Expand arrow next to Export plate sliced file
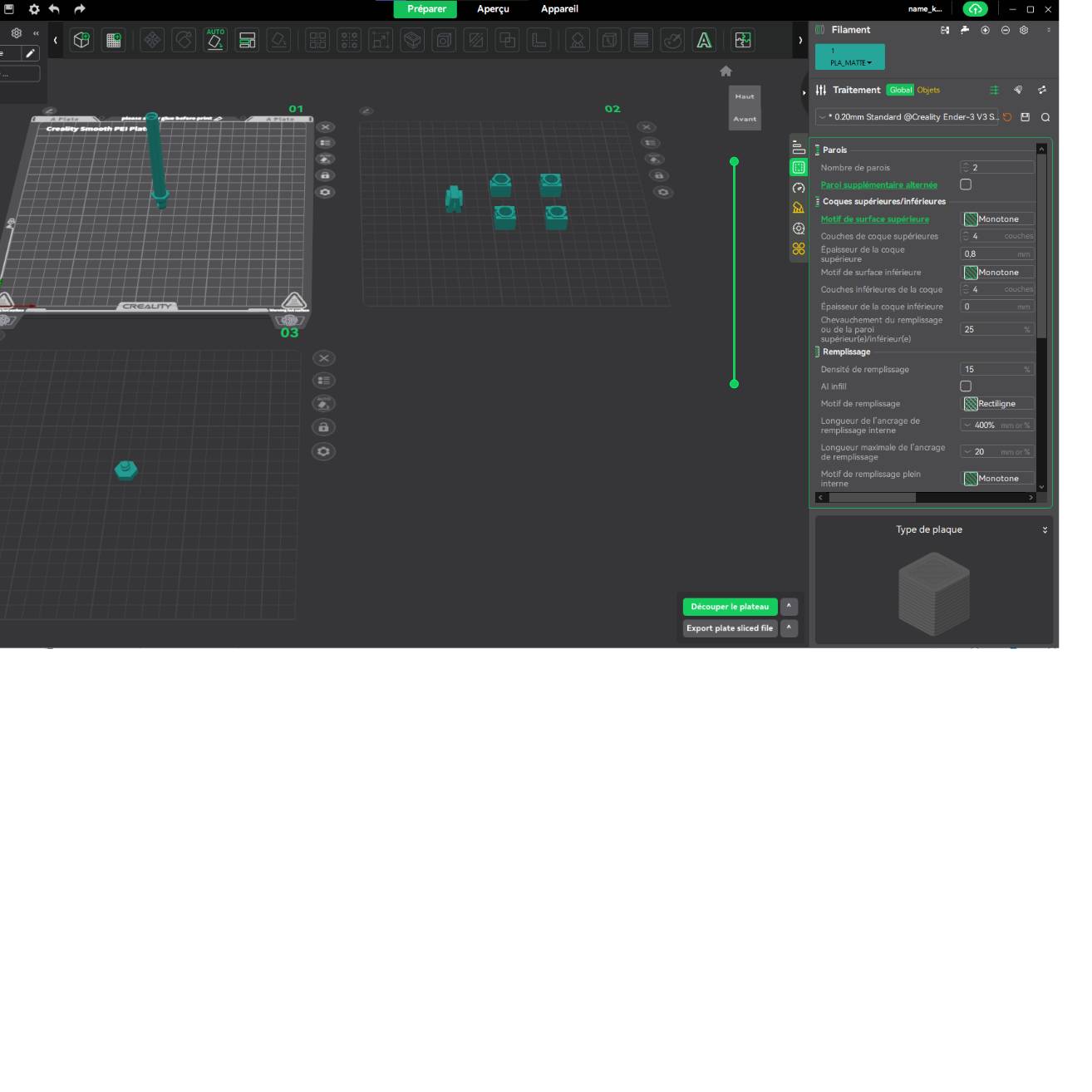 coord(789,627)
